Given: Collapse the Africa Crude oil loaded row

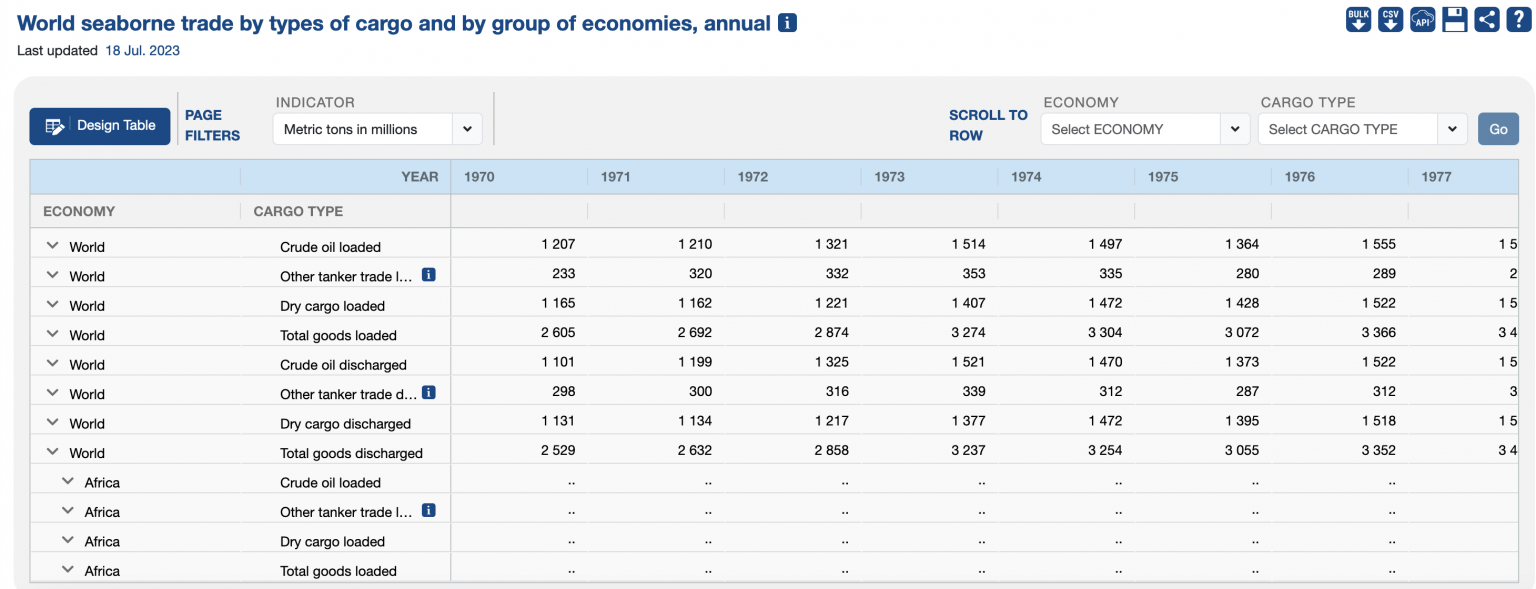Looking at the screenshot, I should pyautogui.click(x=67, y=479).
